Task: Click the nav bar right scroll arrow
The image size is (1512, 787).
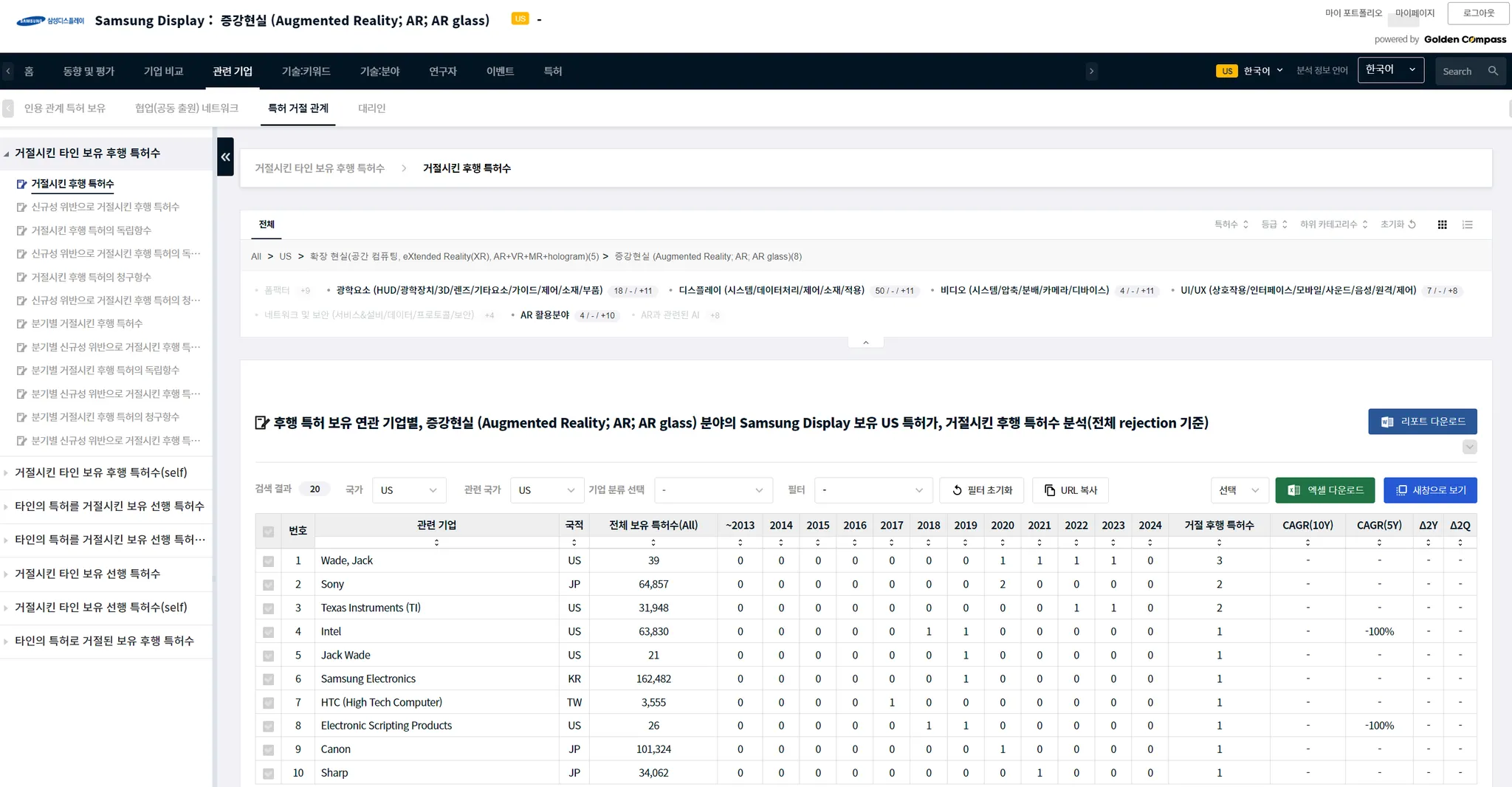Action: [1091, 71]
